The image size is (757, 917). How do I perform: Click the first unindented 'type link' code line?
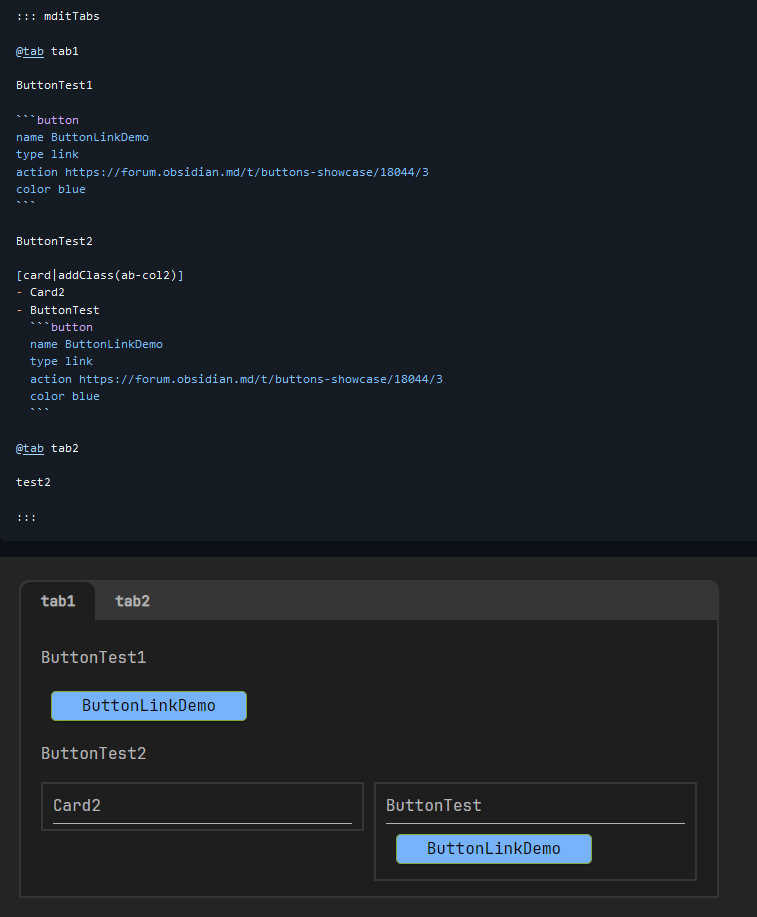pos(47,154)
